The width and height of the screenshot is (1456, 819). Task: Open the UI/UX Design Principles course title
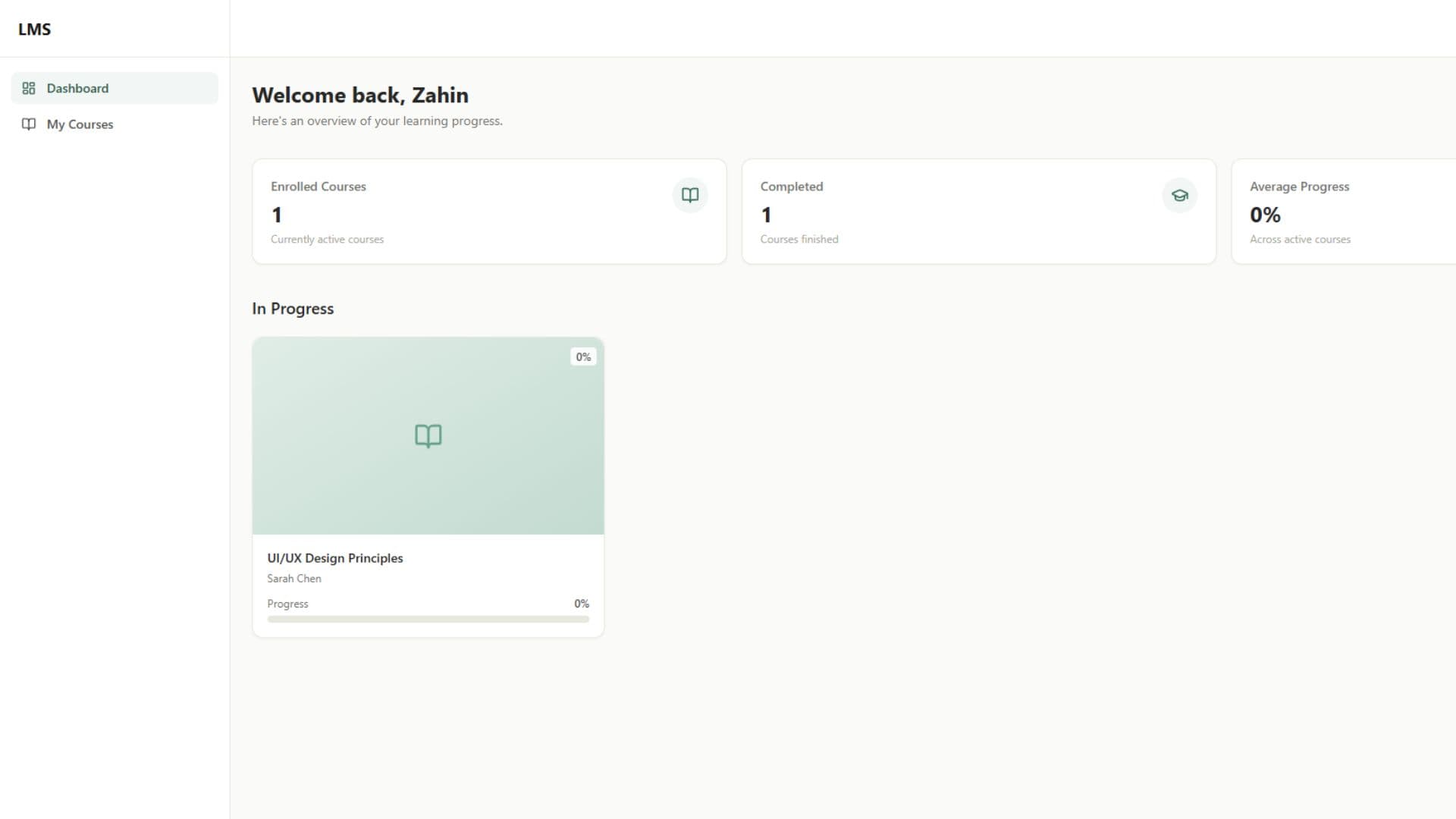(x=335, y=558)
